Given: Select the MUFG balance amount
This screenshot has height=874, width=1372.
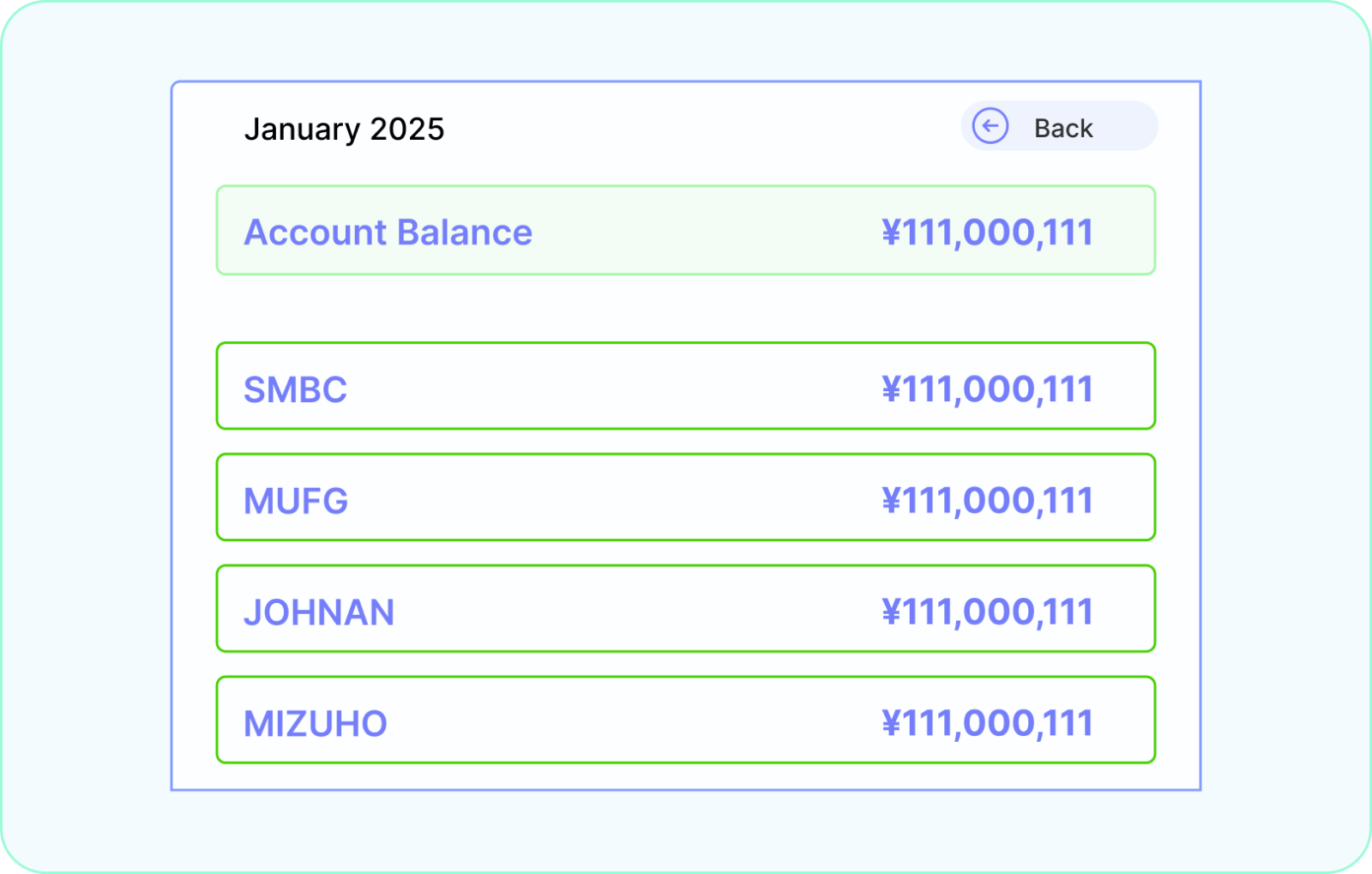Looking at the screenshot, I should pyautogui.click(x=988, y=501).
